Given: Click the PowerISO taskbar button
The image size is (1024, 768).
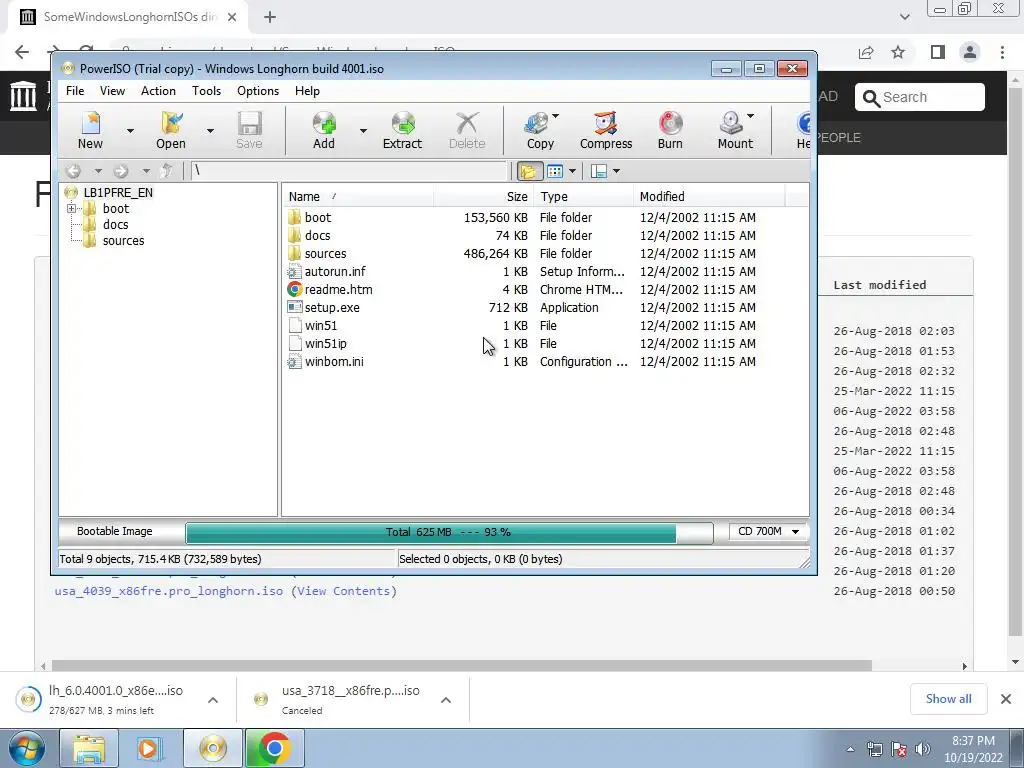Looking at the screenshot, I should 213,748.
